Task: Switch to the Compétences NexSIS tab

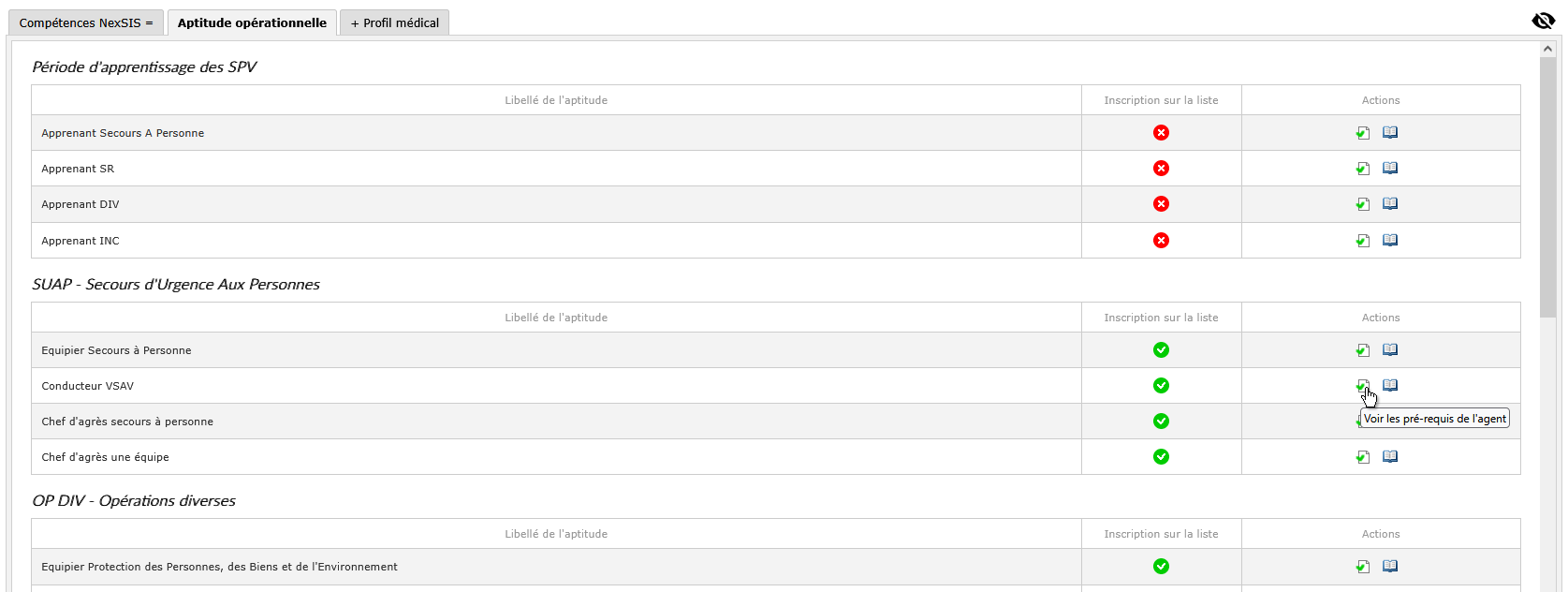Action: point(86,22)
